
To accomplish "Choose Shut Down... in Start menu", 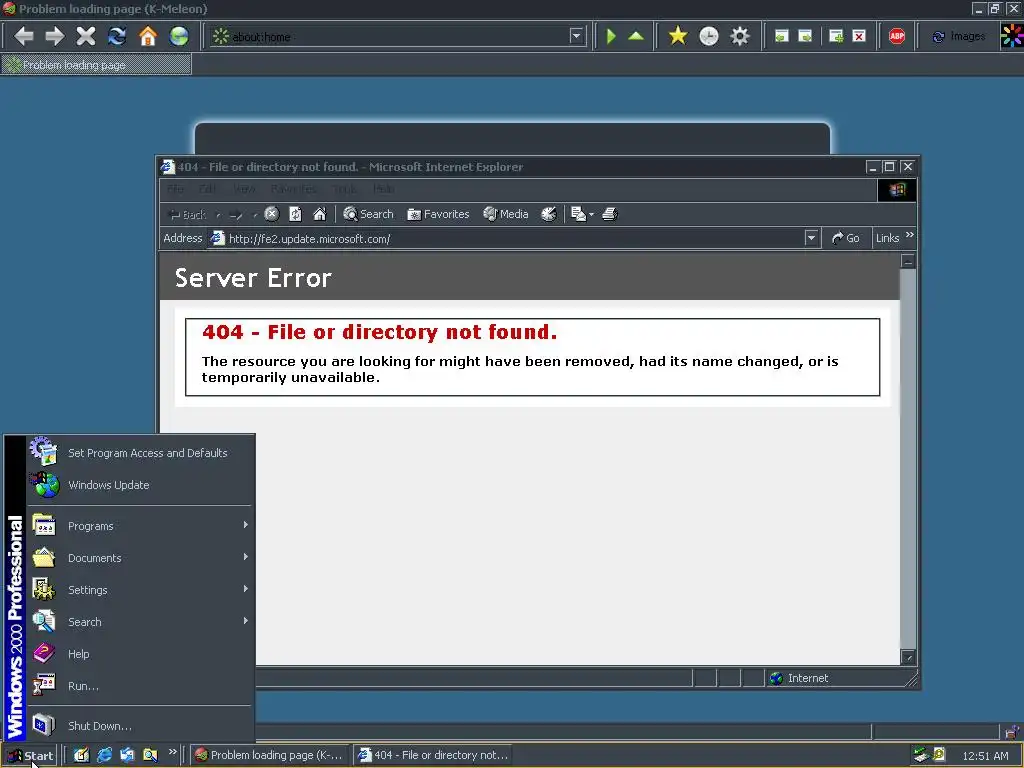I will (139, 726).
